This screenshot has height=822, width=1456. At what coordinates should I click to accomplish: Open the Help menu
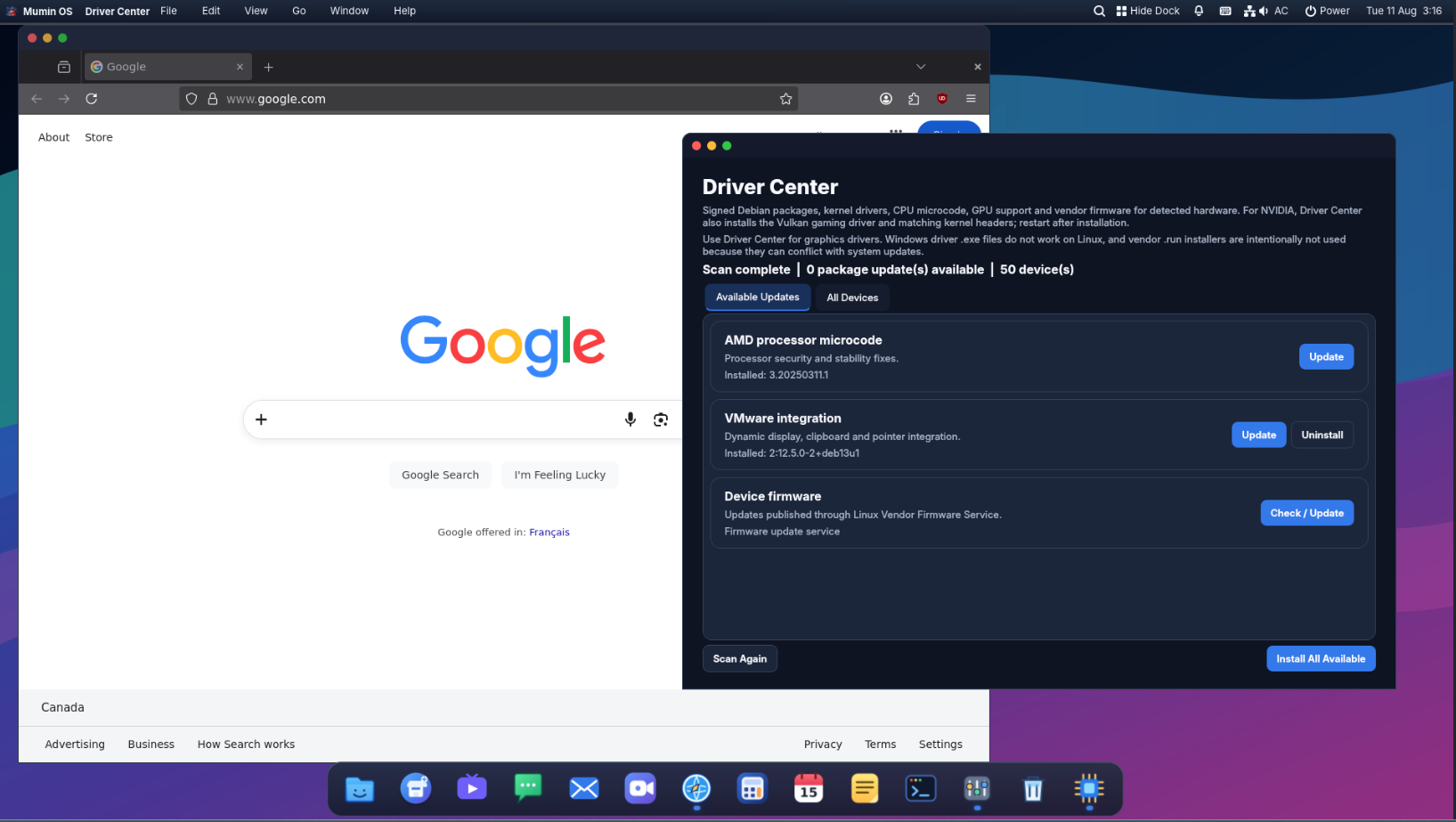[405, 11]
